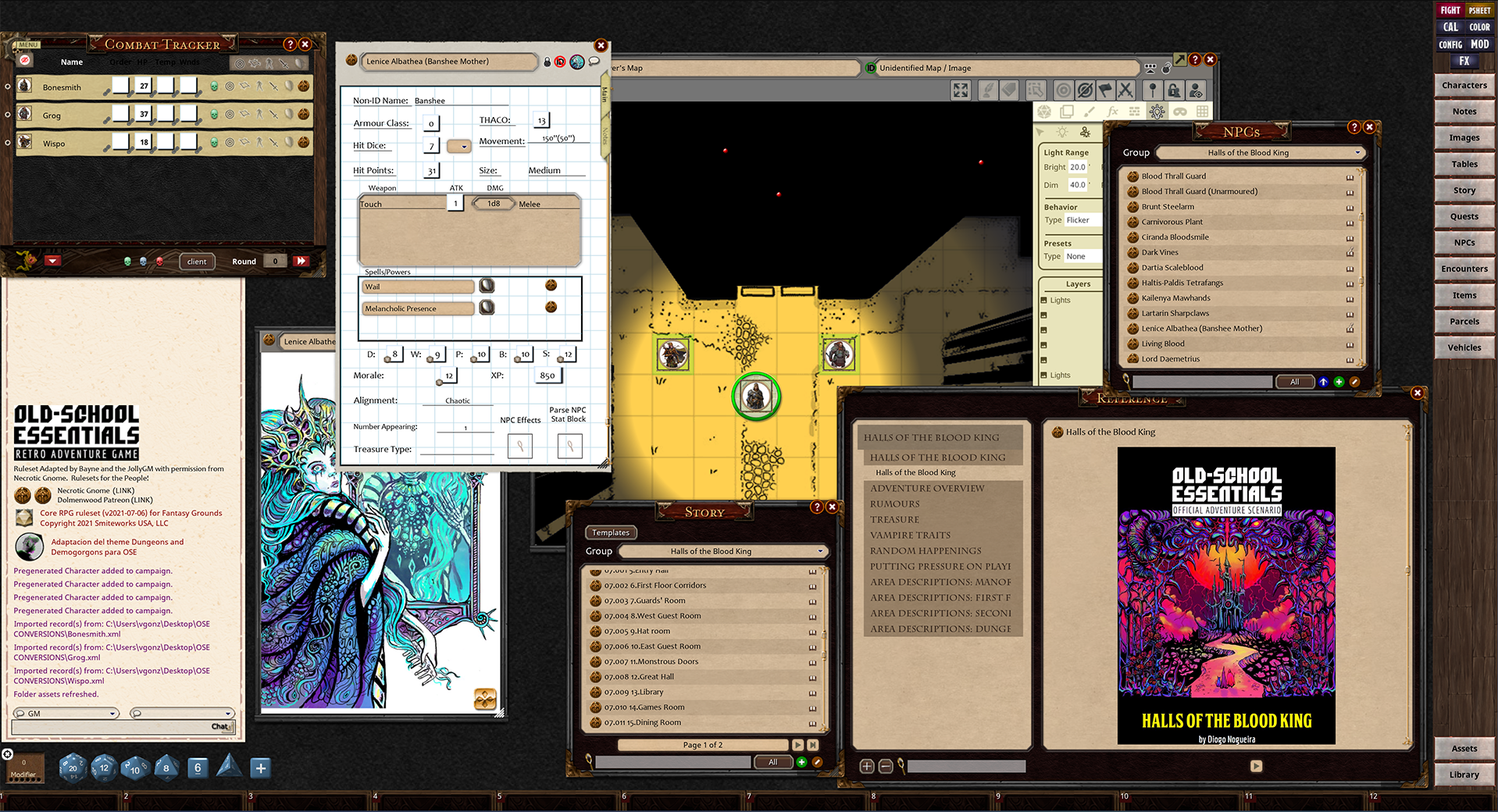1498x812 pixels.
Task: Open the Presets Type None dropdown
Action: [1082, 257]
